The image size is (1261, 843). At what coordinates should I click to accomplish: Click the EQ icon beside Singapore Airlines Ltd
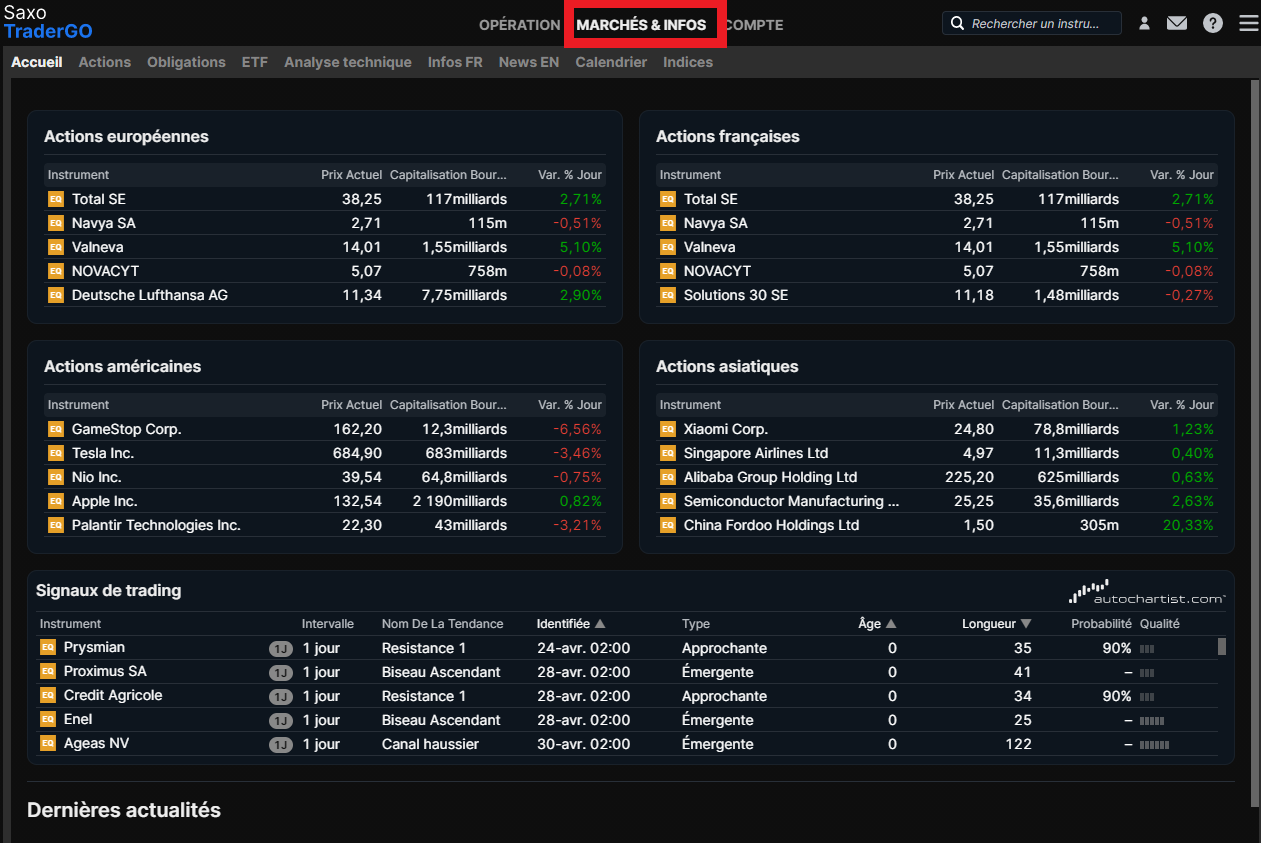tap(667, 453)
